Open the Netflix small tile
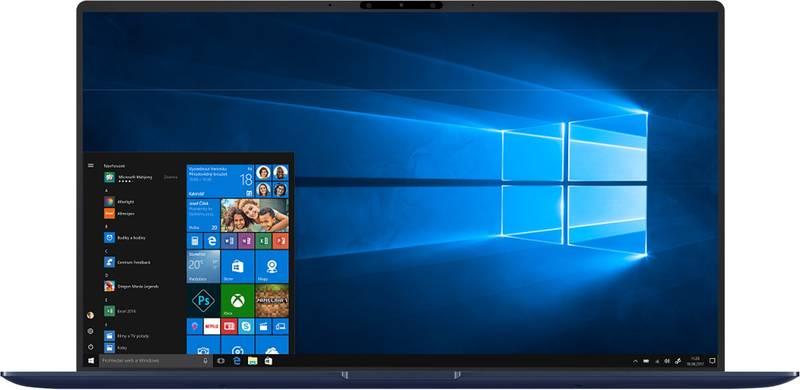 pos(212,326)
